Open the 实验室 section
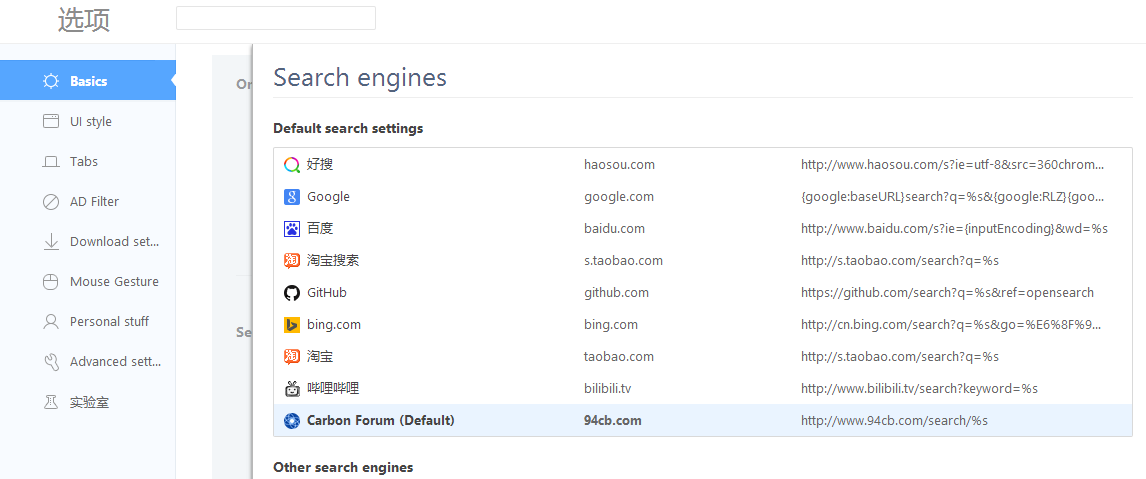Screen dimensions: 1146x479 pos(88,401)
